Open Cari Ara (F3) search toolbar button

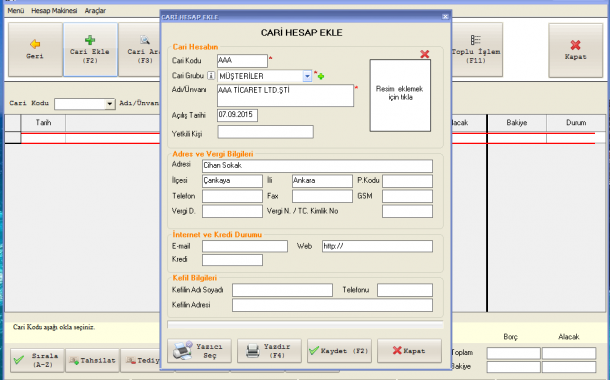140,49
